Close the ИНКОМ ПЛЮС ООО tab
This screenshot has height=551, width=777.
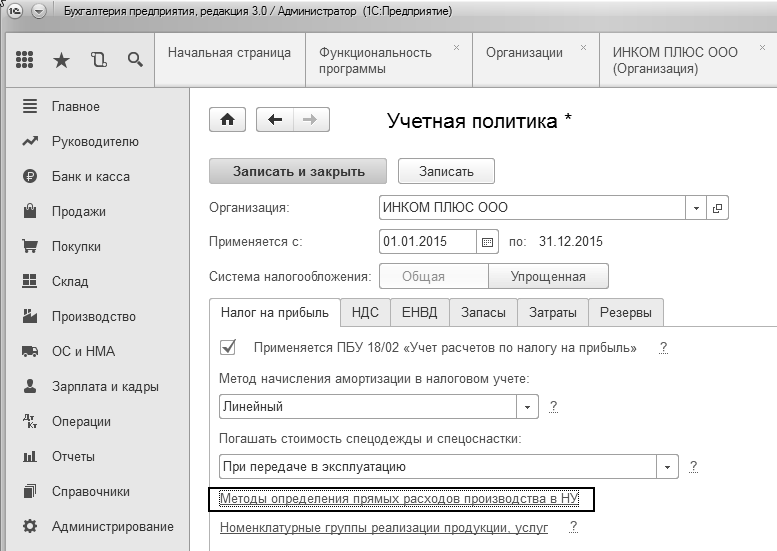[x=762, y=48]
